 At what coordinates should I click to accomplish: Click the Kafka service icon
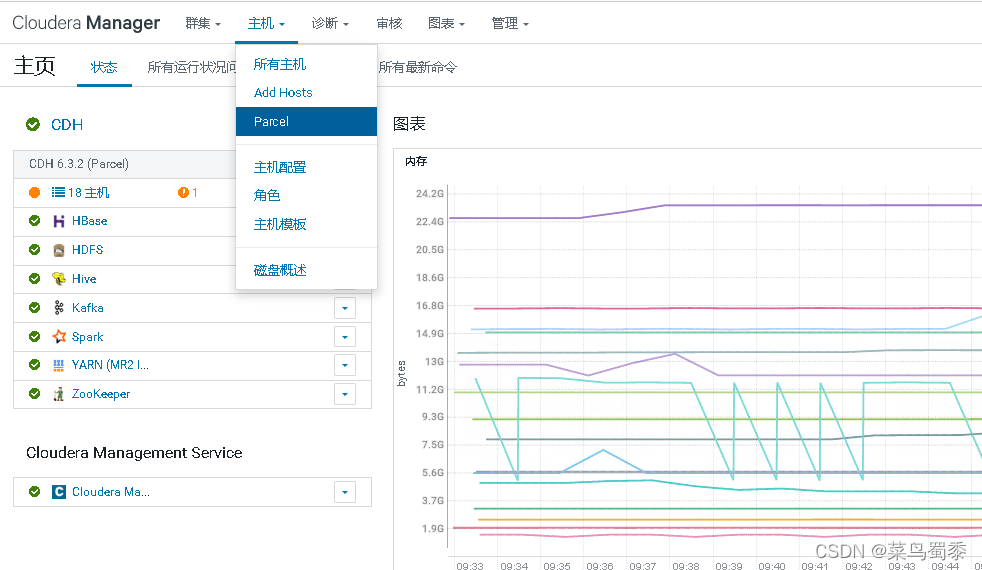59,308
